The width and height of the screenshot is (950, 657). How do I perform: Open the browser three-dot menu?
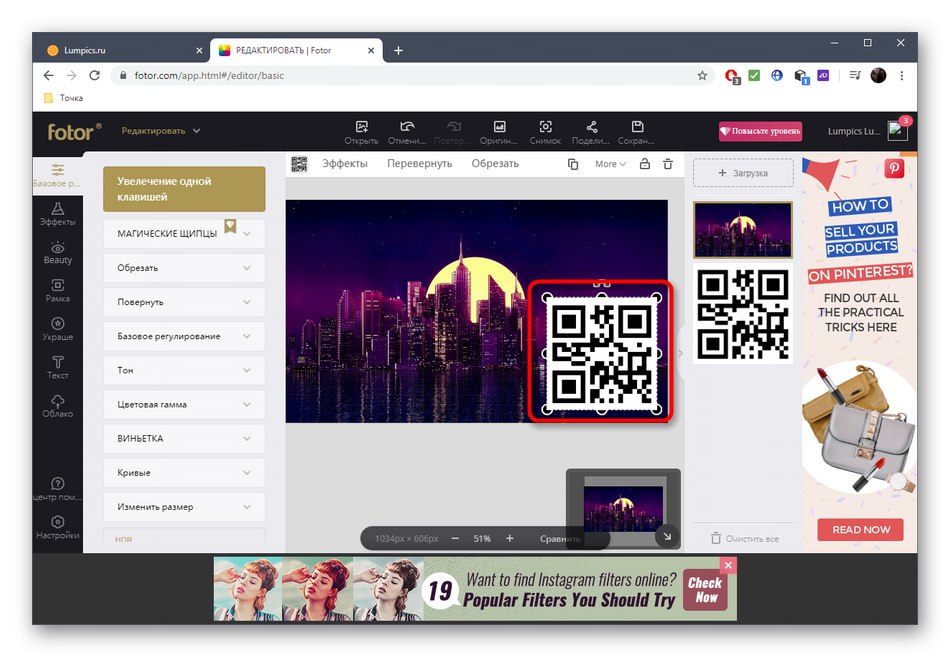pos(901,76)
